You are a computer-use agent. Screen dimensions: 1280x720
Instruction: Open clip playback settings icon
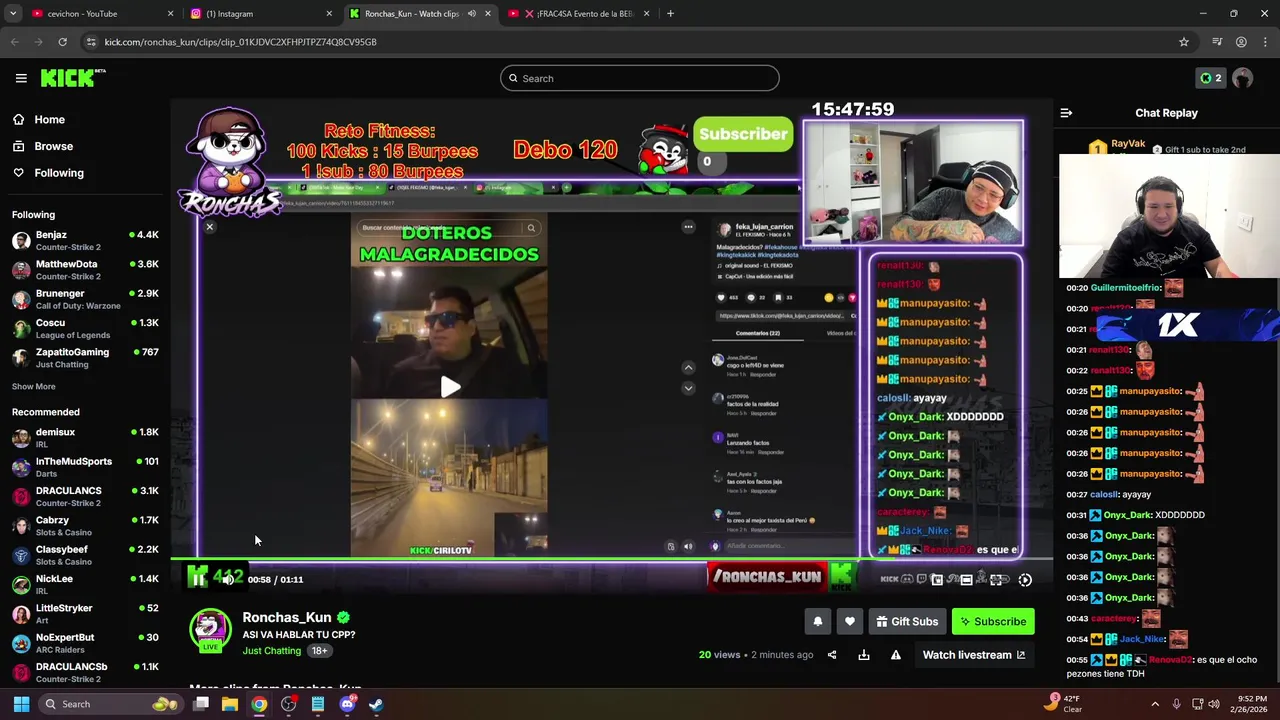click(x=1025, y=579)
